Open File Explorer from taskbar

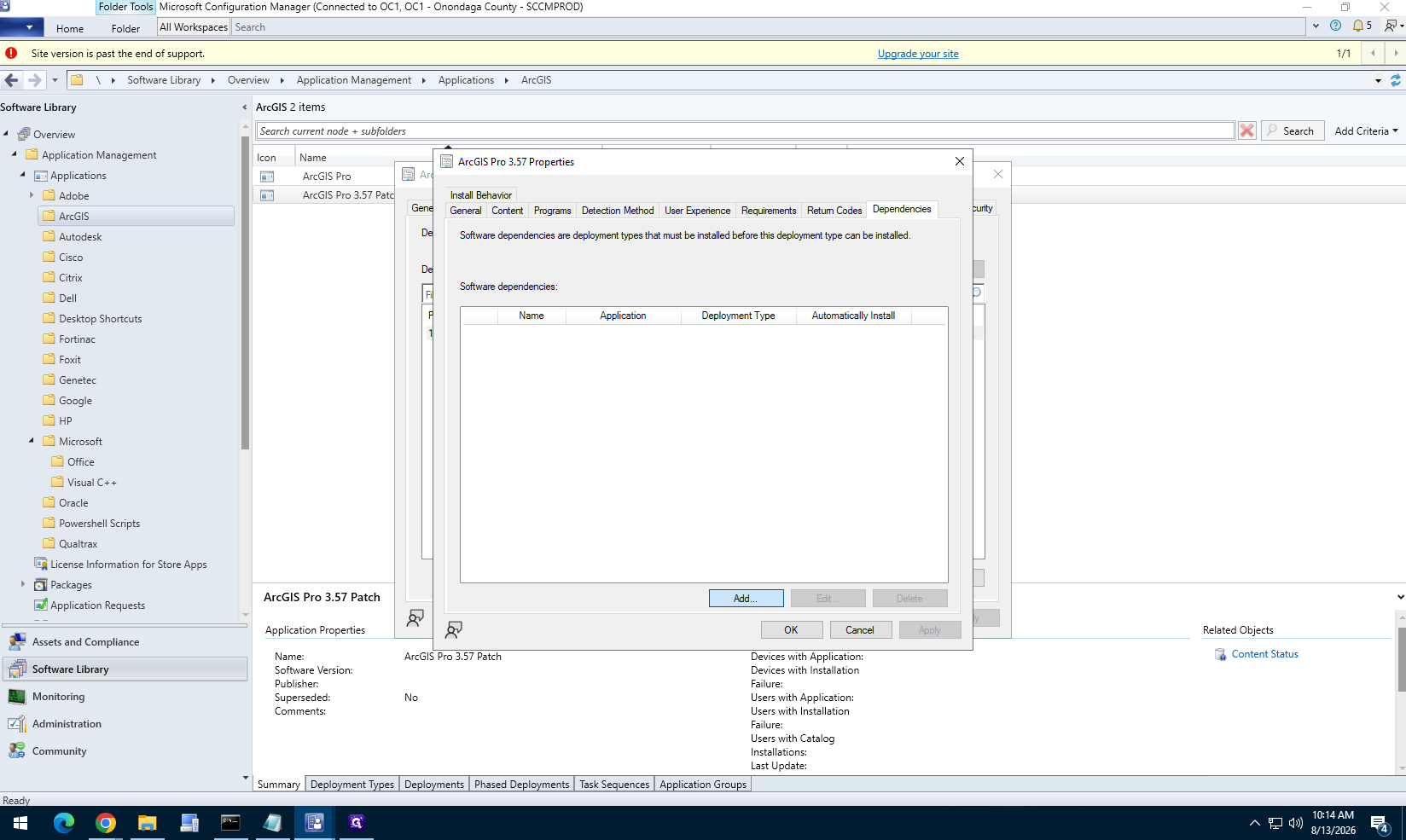(x=148, y=823)
